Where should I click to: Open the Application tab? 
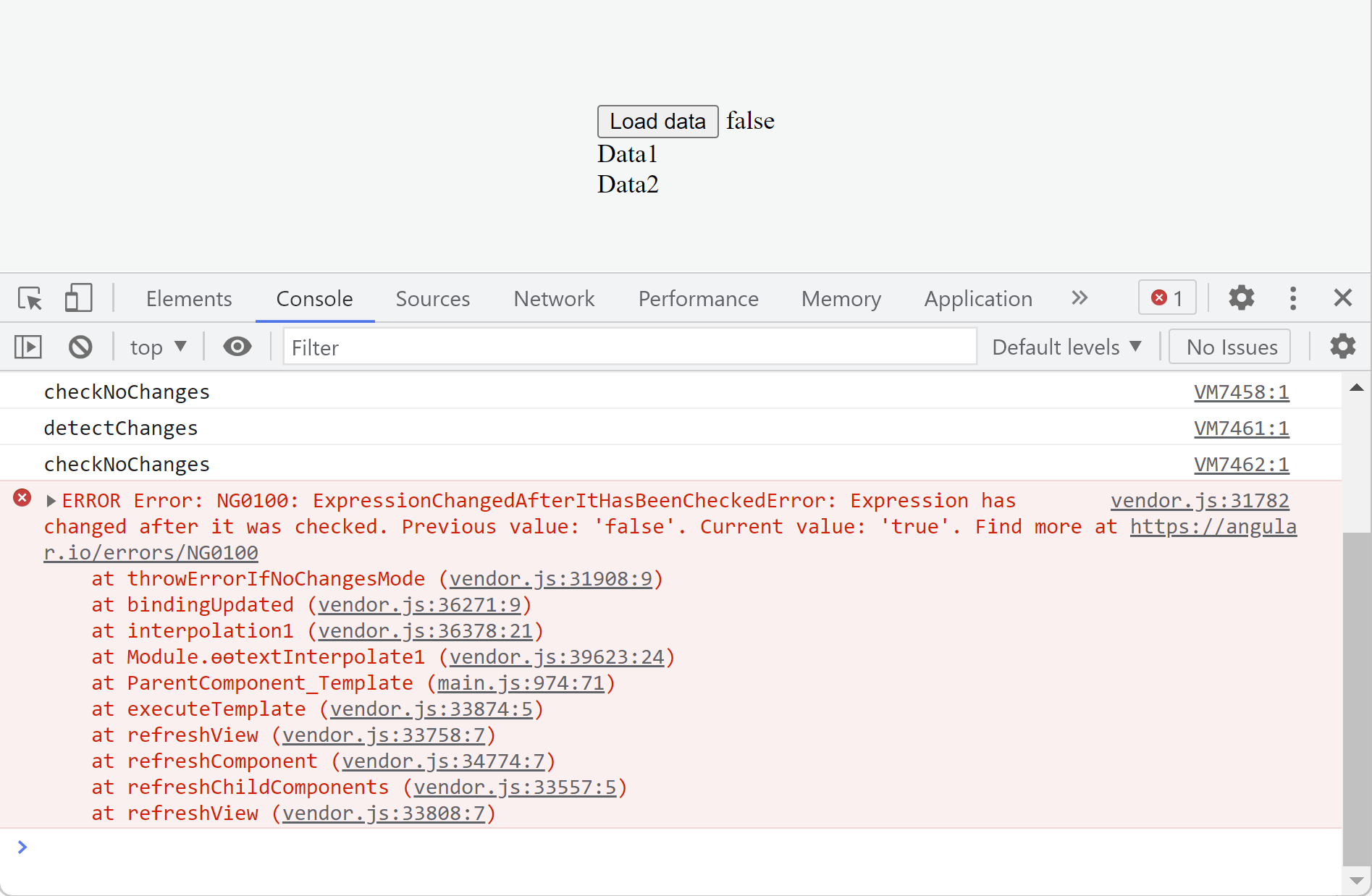point(978,298)
